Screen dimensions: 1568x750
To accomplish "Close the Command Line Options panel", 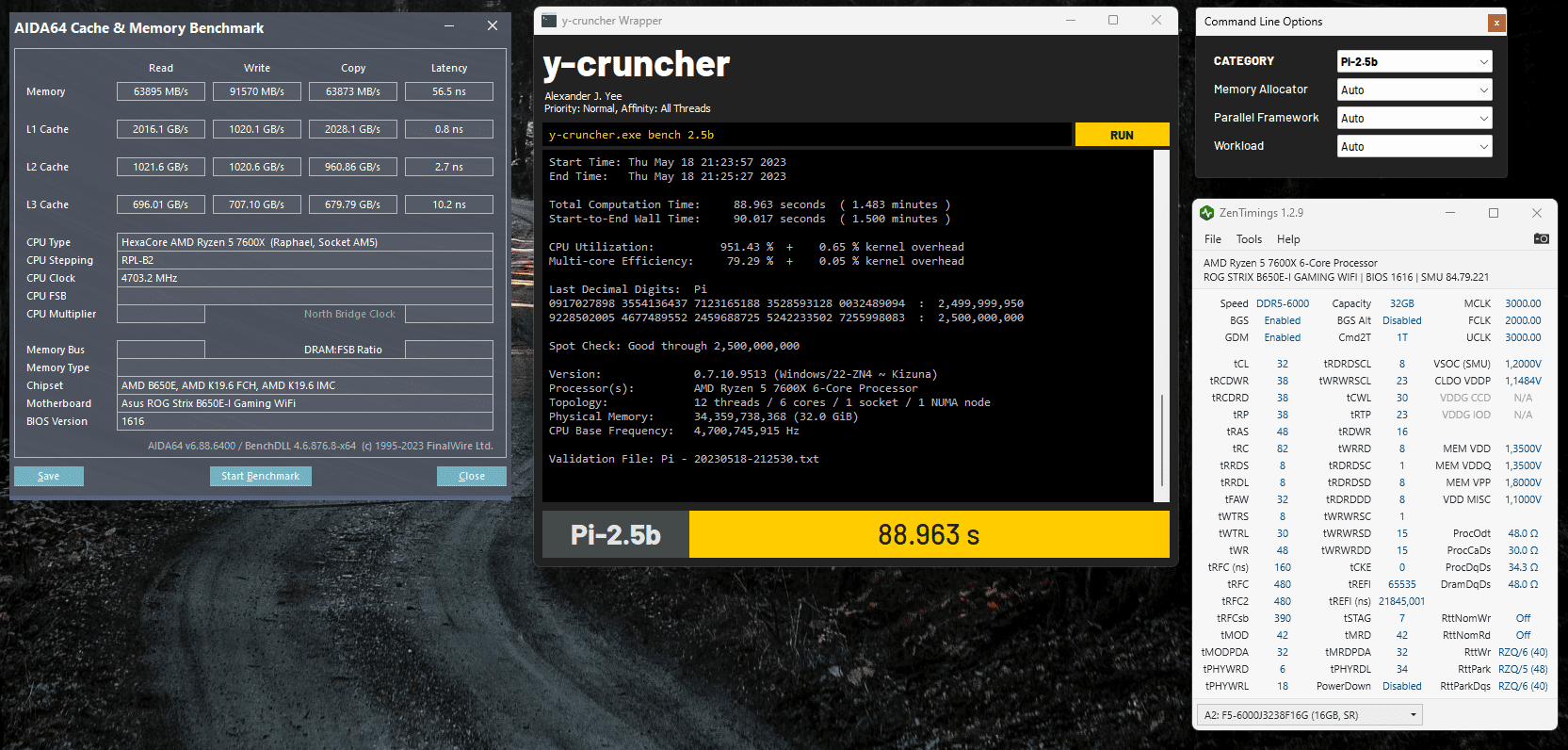I will point(1496,23).
